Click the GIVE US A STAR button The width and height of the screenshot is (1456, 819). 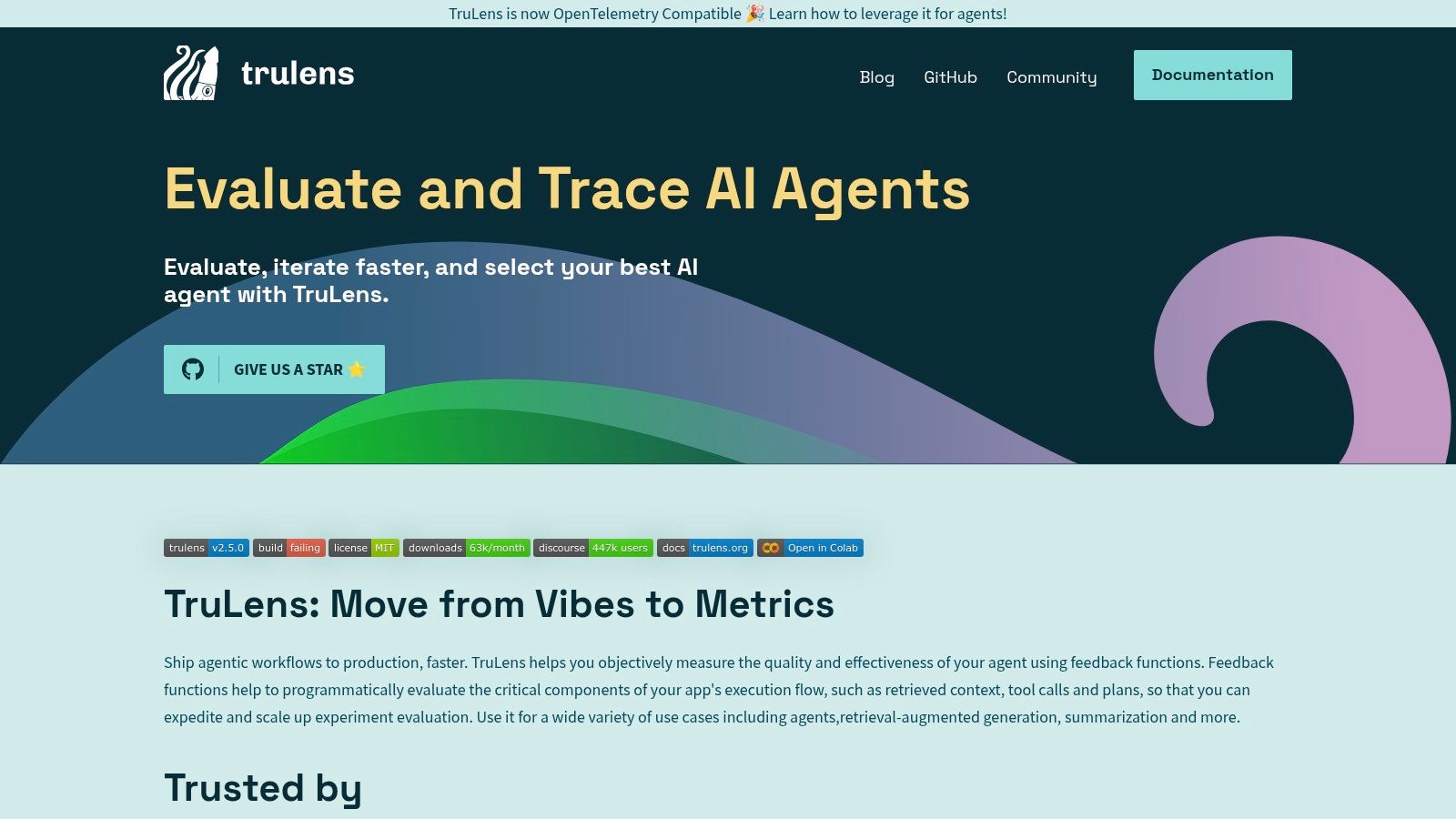[274, 369]
